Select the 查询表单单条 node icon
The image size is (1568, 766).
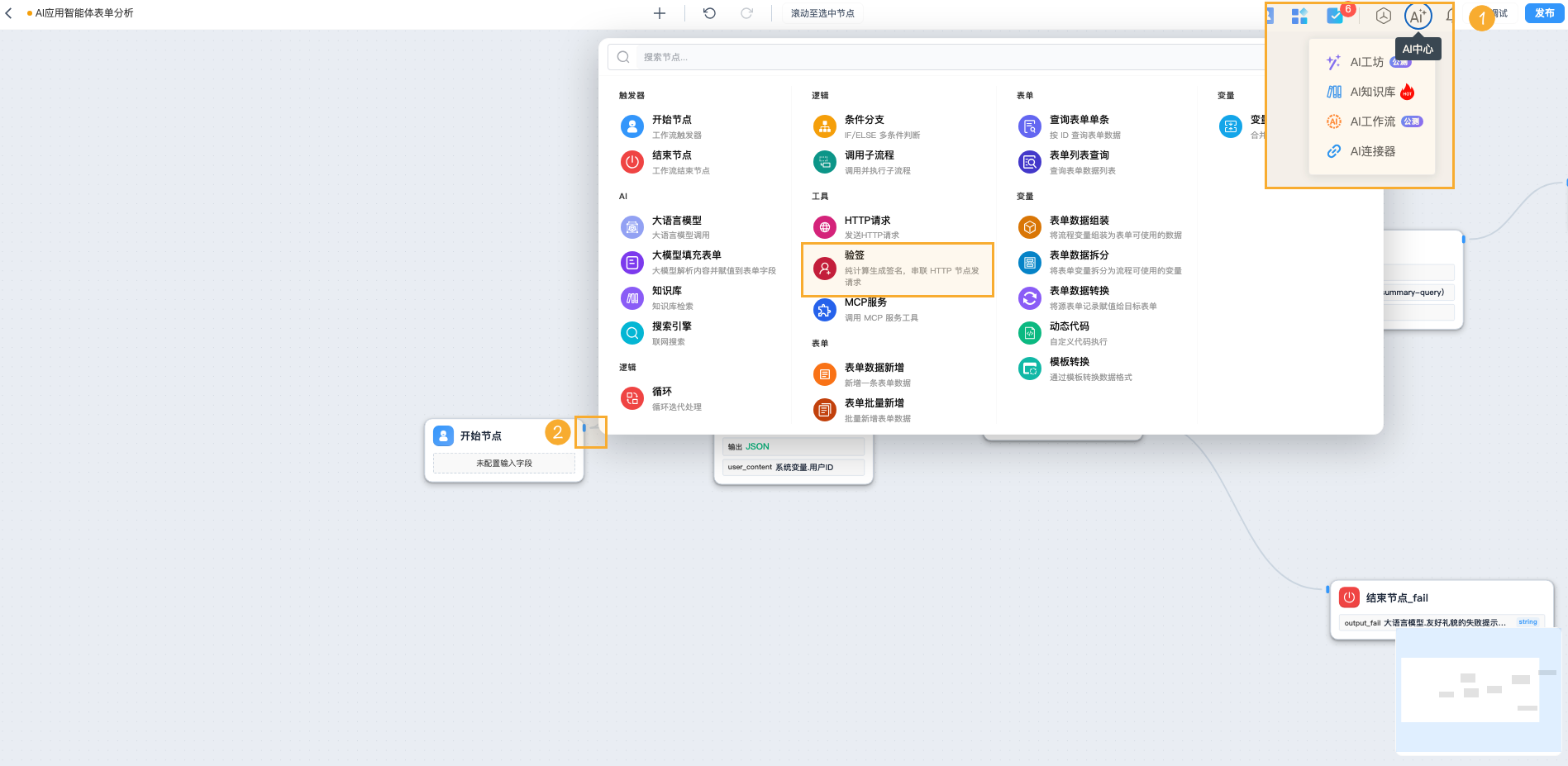[1030, 126]
